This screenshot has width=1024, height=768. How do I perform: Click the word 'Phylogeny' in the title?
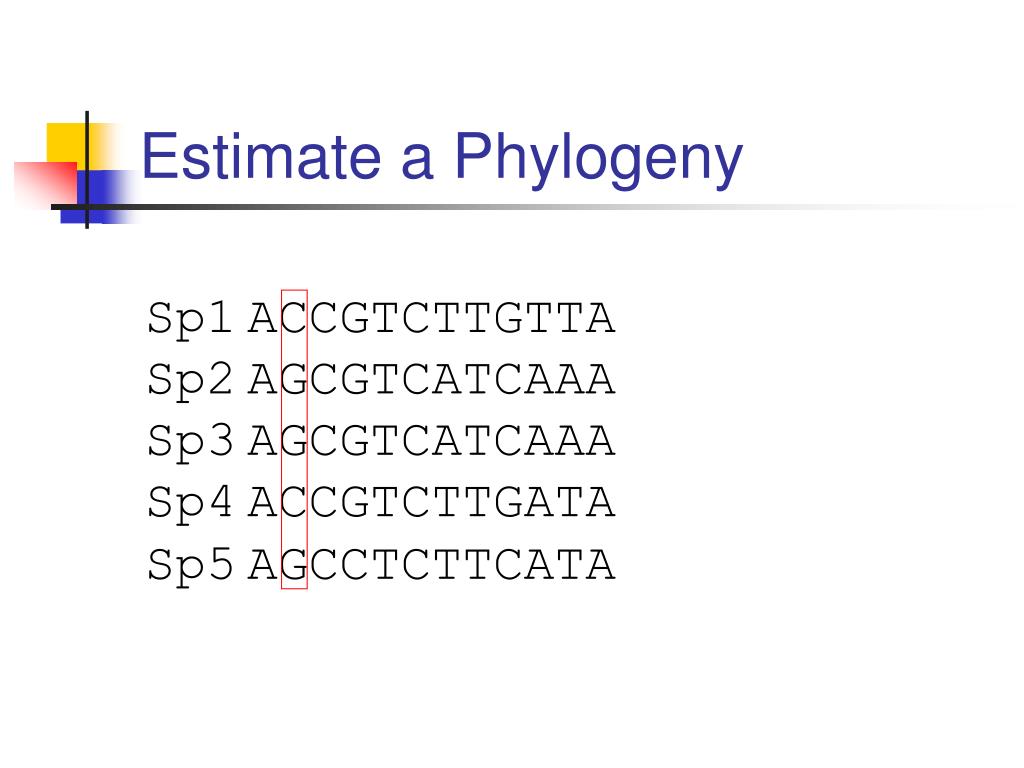599,159
